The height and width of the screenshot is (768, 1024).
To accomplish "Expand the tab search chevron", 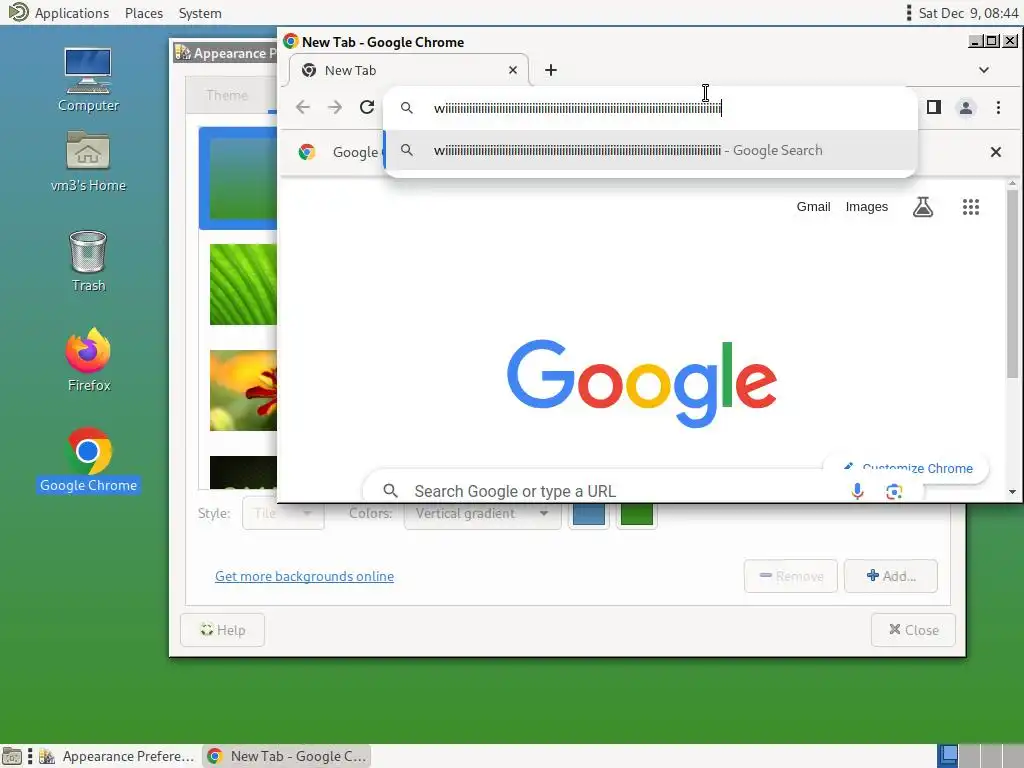I will pyautogui.click(x=984, y=70).
